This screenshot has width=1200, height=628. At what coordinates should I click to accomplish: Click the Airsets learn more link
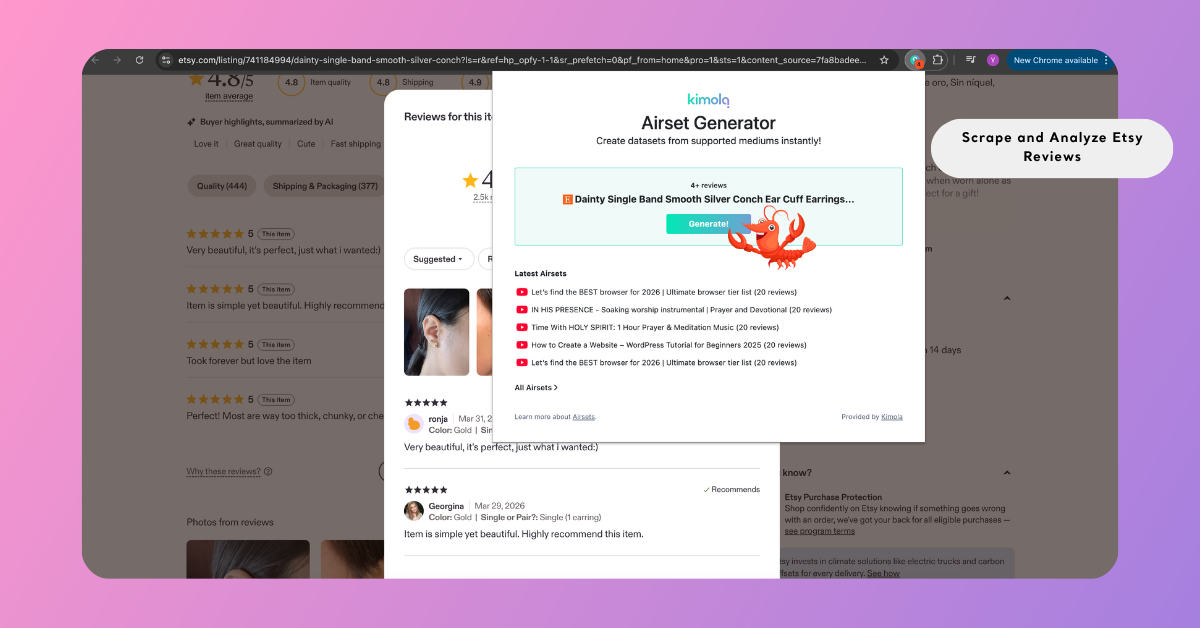tap(583, 416)
